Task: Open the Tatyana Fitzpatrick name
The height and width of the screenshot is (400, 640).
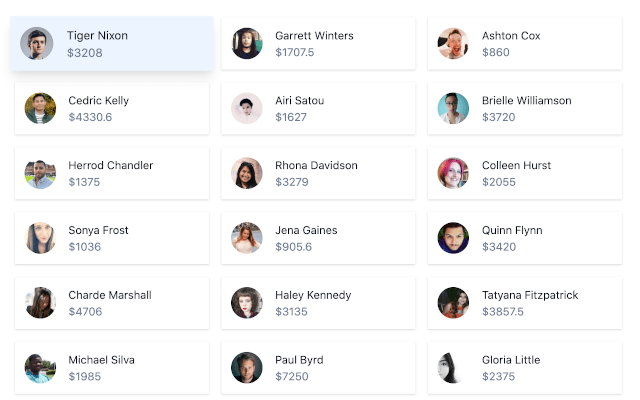Action: pos(530,295)
